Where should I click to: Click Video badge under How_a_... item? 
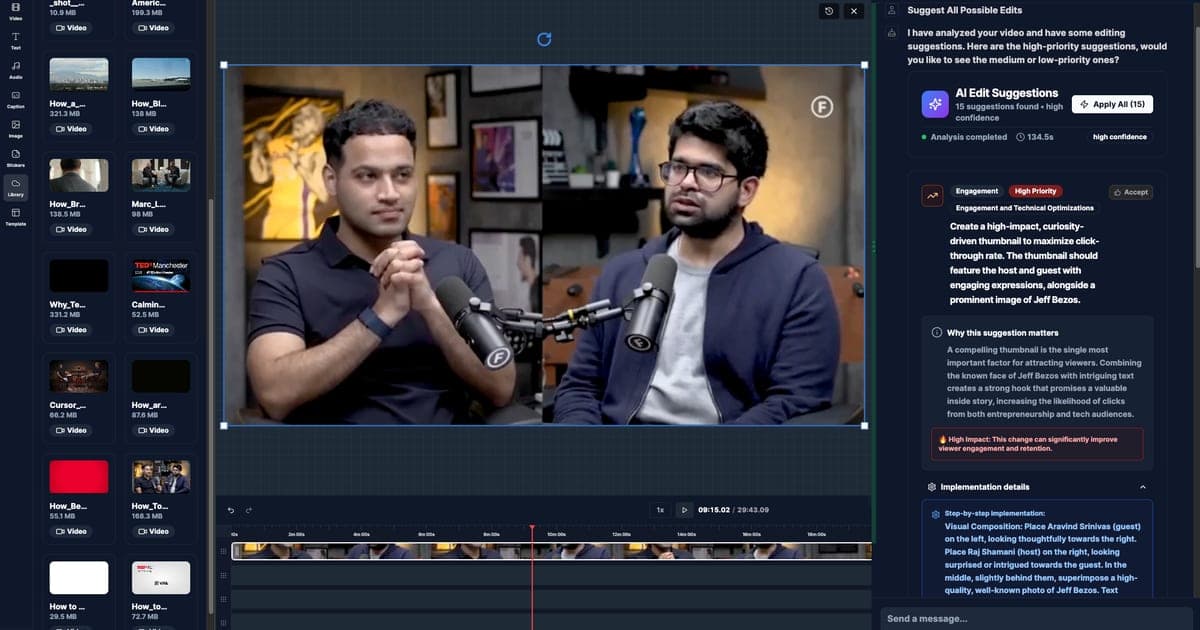coord(70,129)
